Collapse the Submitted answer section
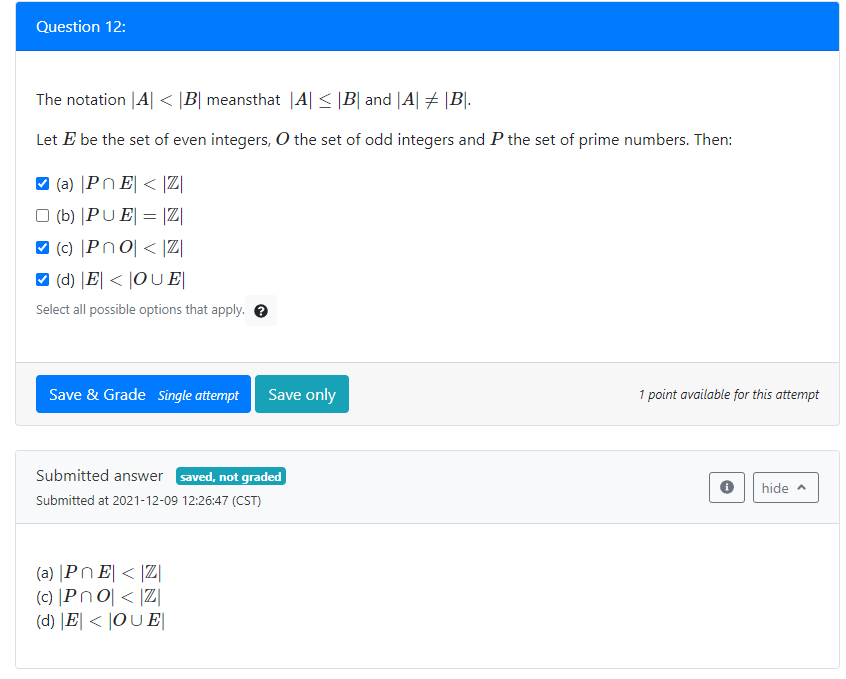This screenshot has width=846, height=679. (x=786, y=487)
